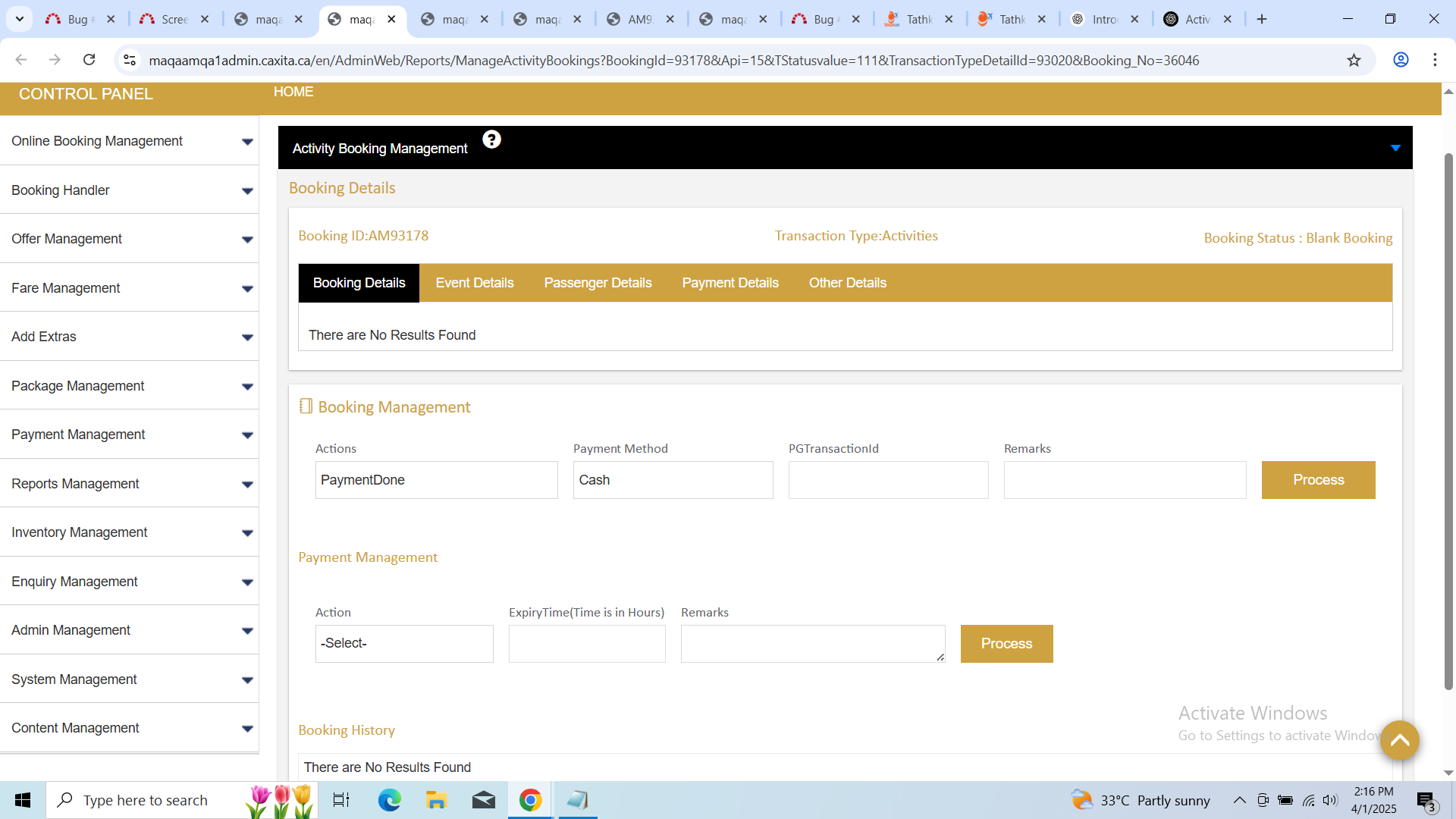Click HOME link in header
The image size is (1456, 819).
click(x=293, y=92)
